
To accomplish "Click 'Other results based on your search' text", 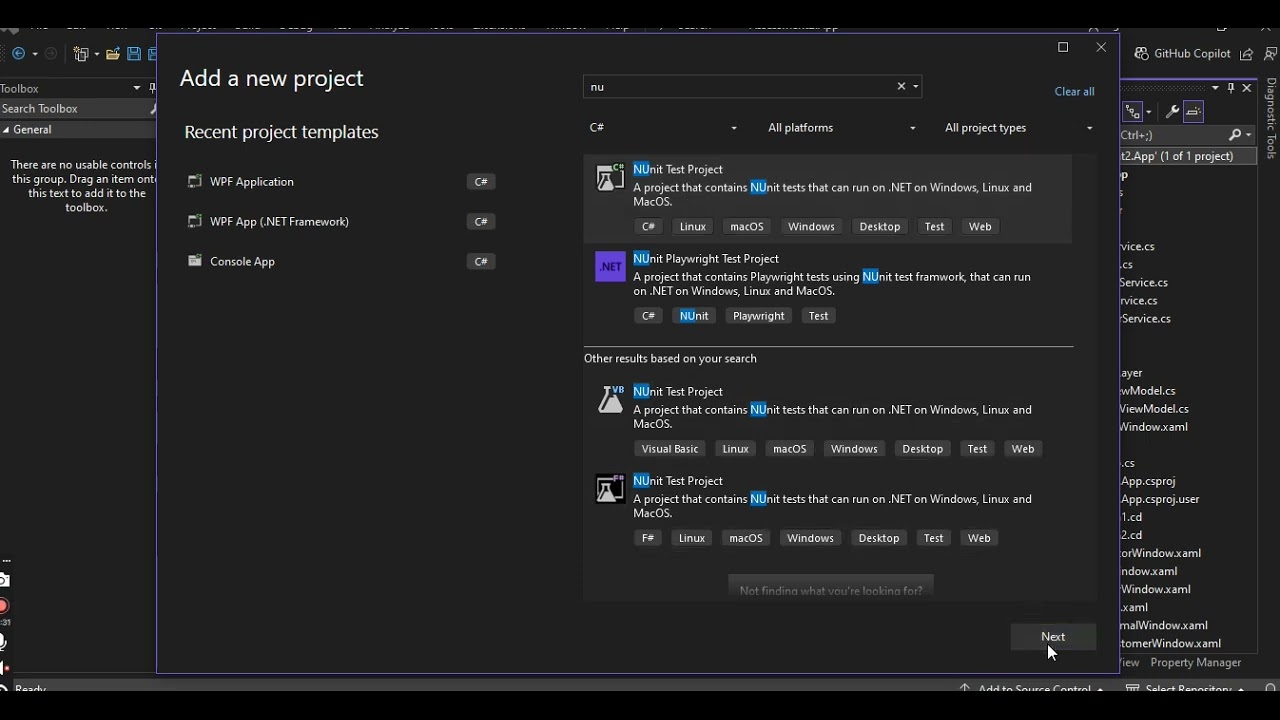I will point(670,358).
